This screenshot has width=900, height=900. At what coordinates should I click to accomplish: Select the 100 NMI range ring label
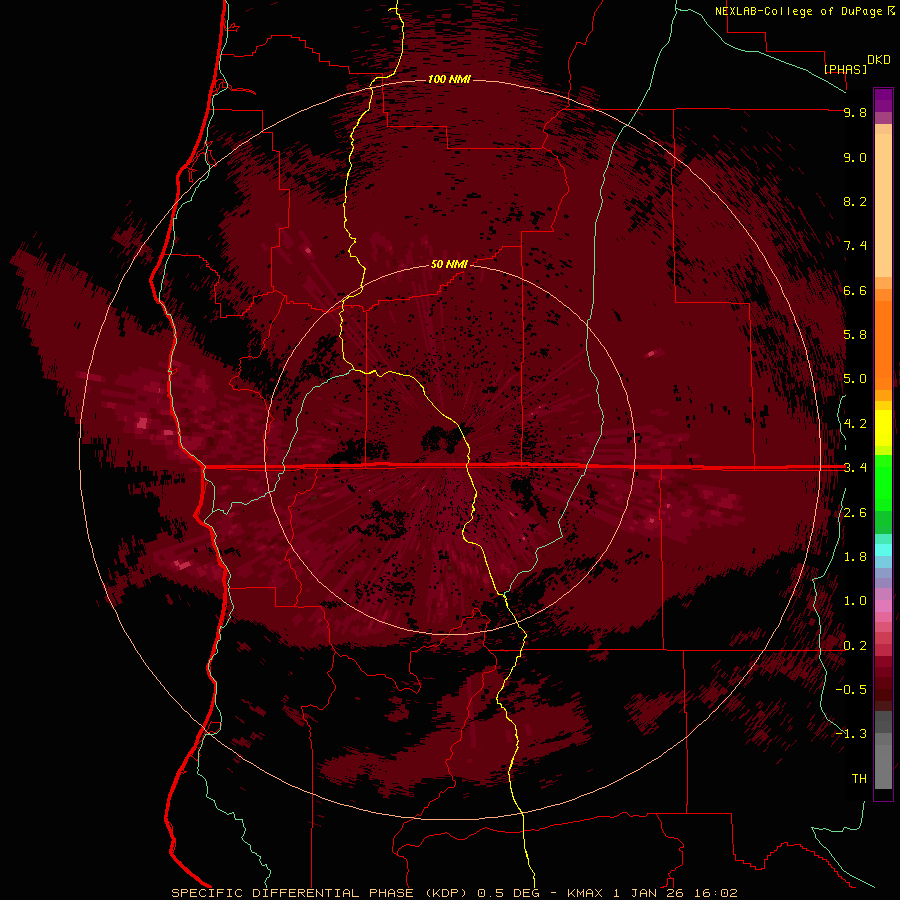(449, 79)
